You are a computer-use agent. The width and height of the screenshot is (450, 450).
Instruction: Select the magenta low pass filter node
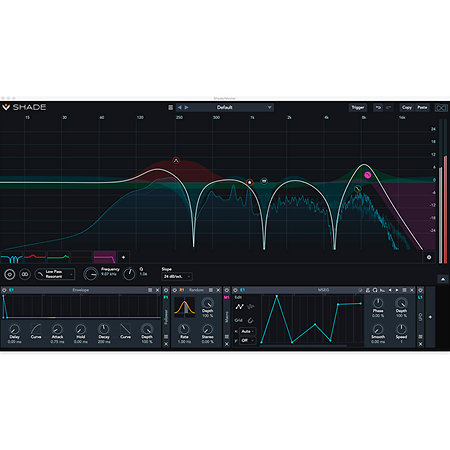point(367,175)
